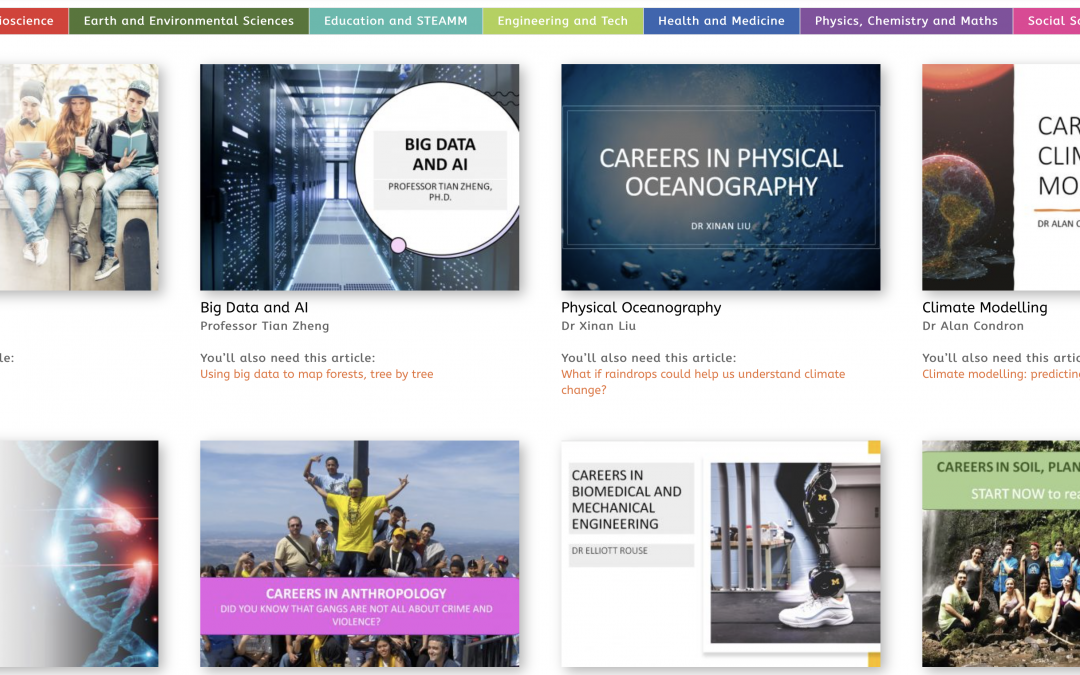1080x675 pixels.
Task: Select Physics, Chemistry and Maths tab
Action: tap(906, 21)
